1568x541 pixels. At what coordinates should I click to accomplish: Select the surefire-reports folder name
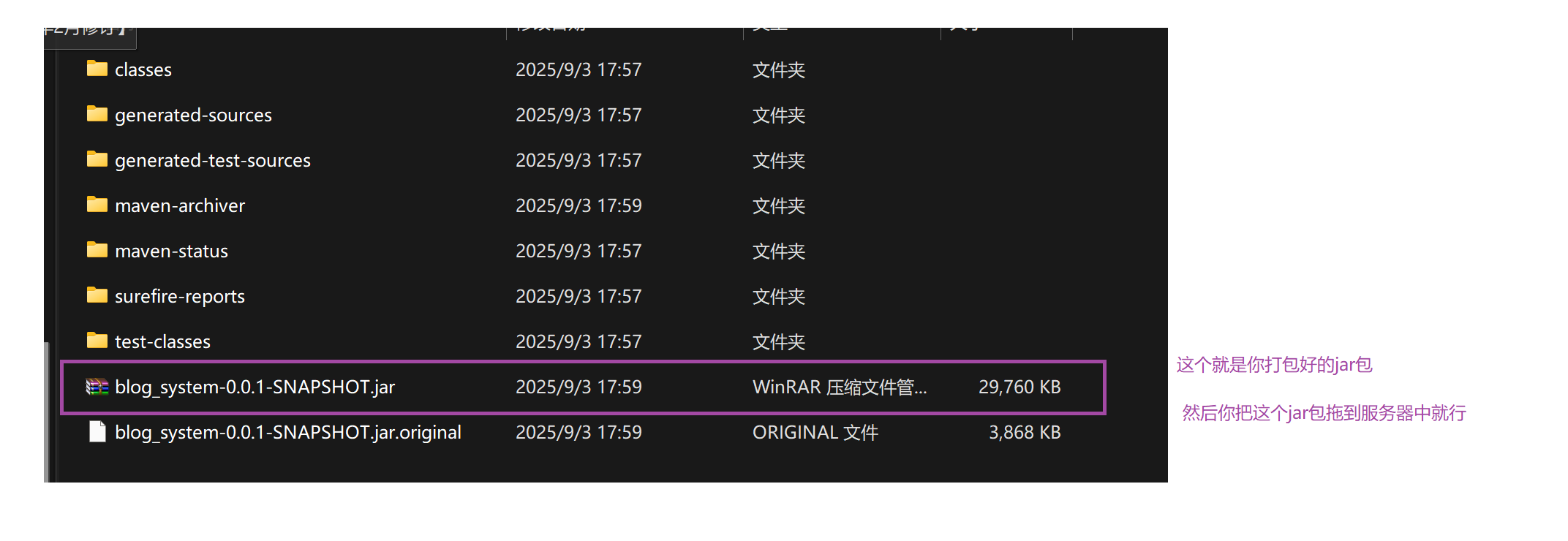coord(180,296)
